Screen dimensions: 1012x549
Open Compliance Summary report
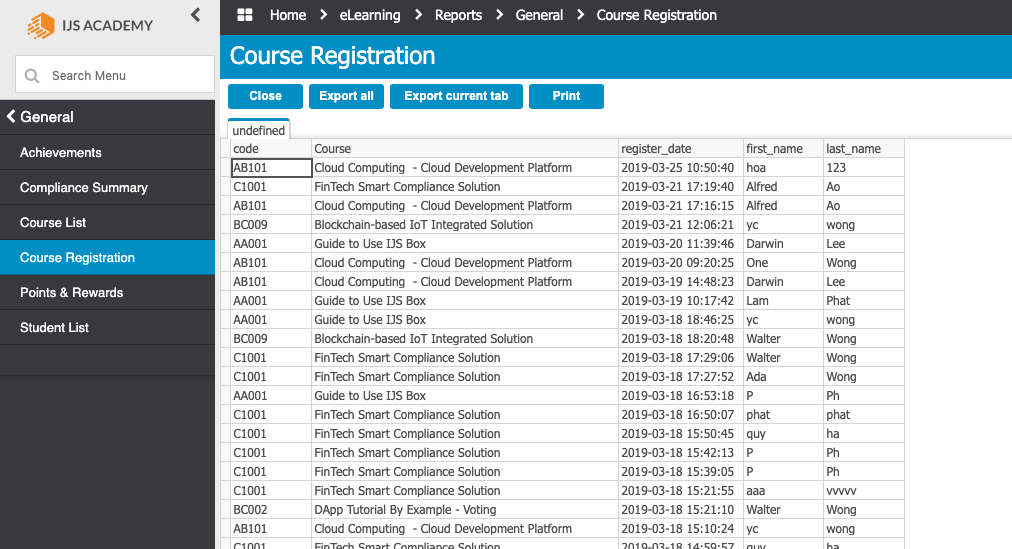coord(84,188)
